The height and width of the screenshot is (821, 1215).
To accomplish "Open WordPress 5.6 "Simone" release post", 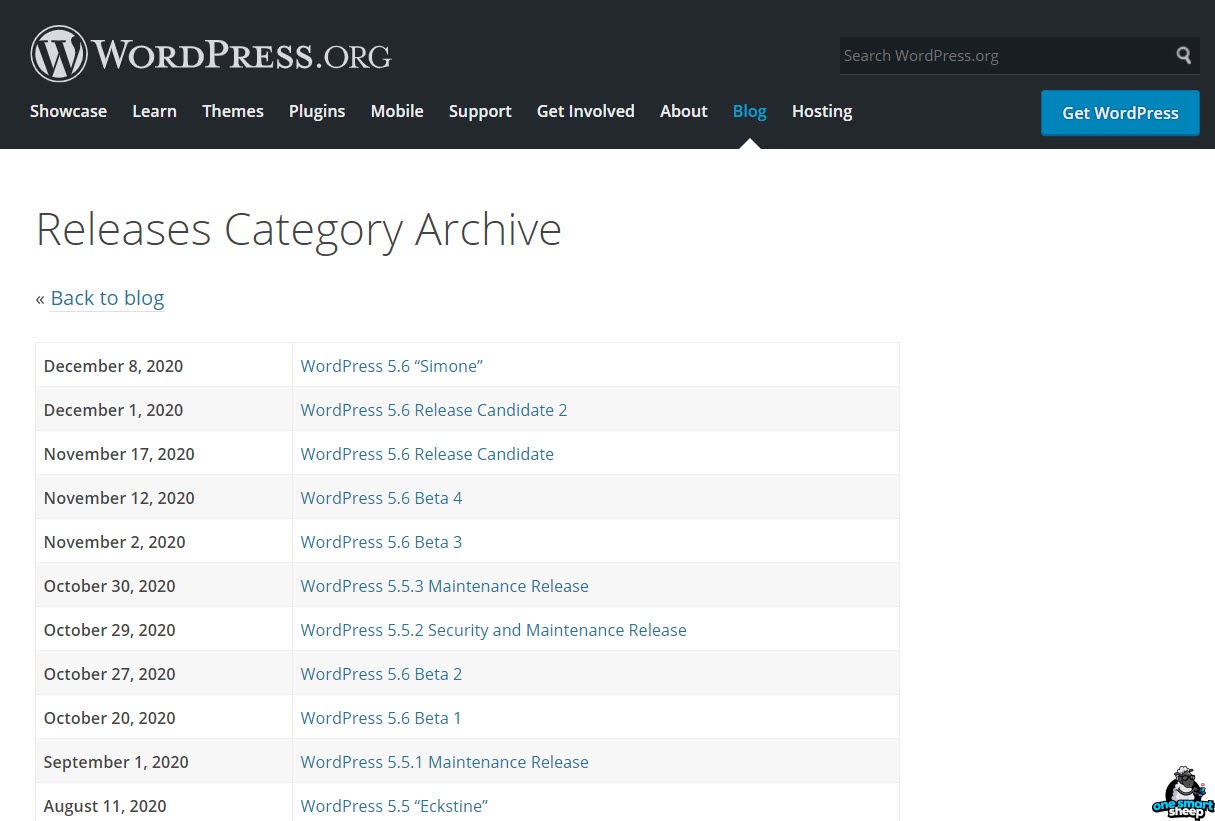I will pos(392,366).
